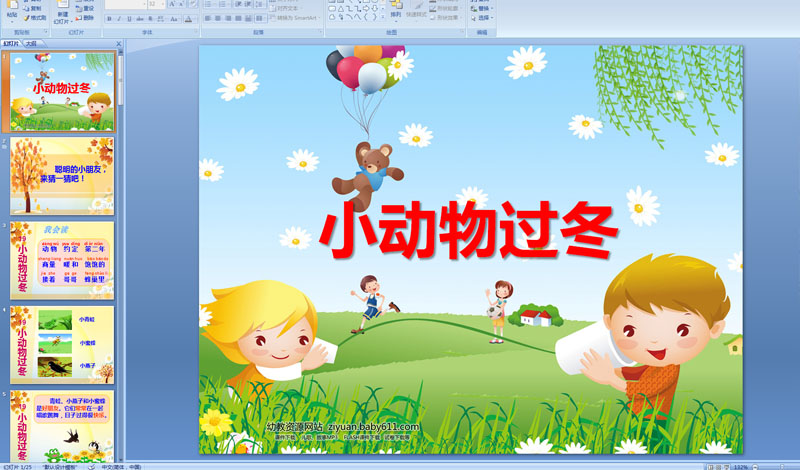This screenshot has width=800, height=470.
Task: Toggle Italic formatting
Action: tap(119, 19)
